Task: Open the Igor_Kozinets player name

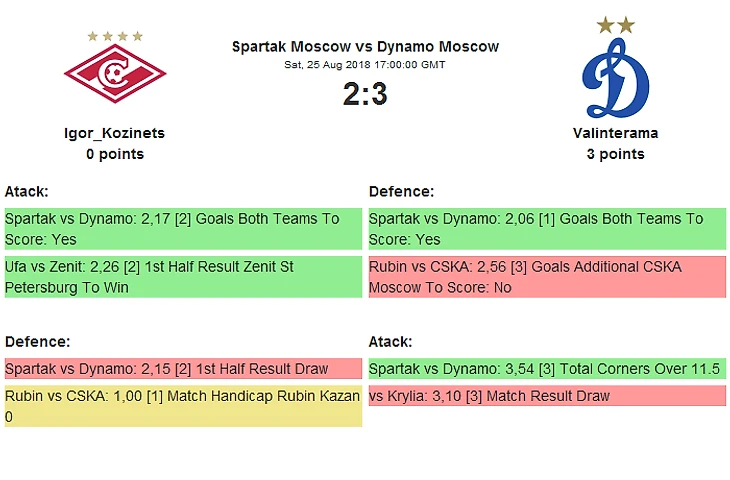Action: (115, 133)
